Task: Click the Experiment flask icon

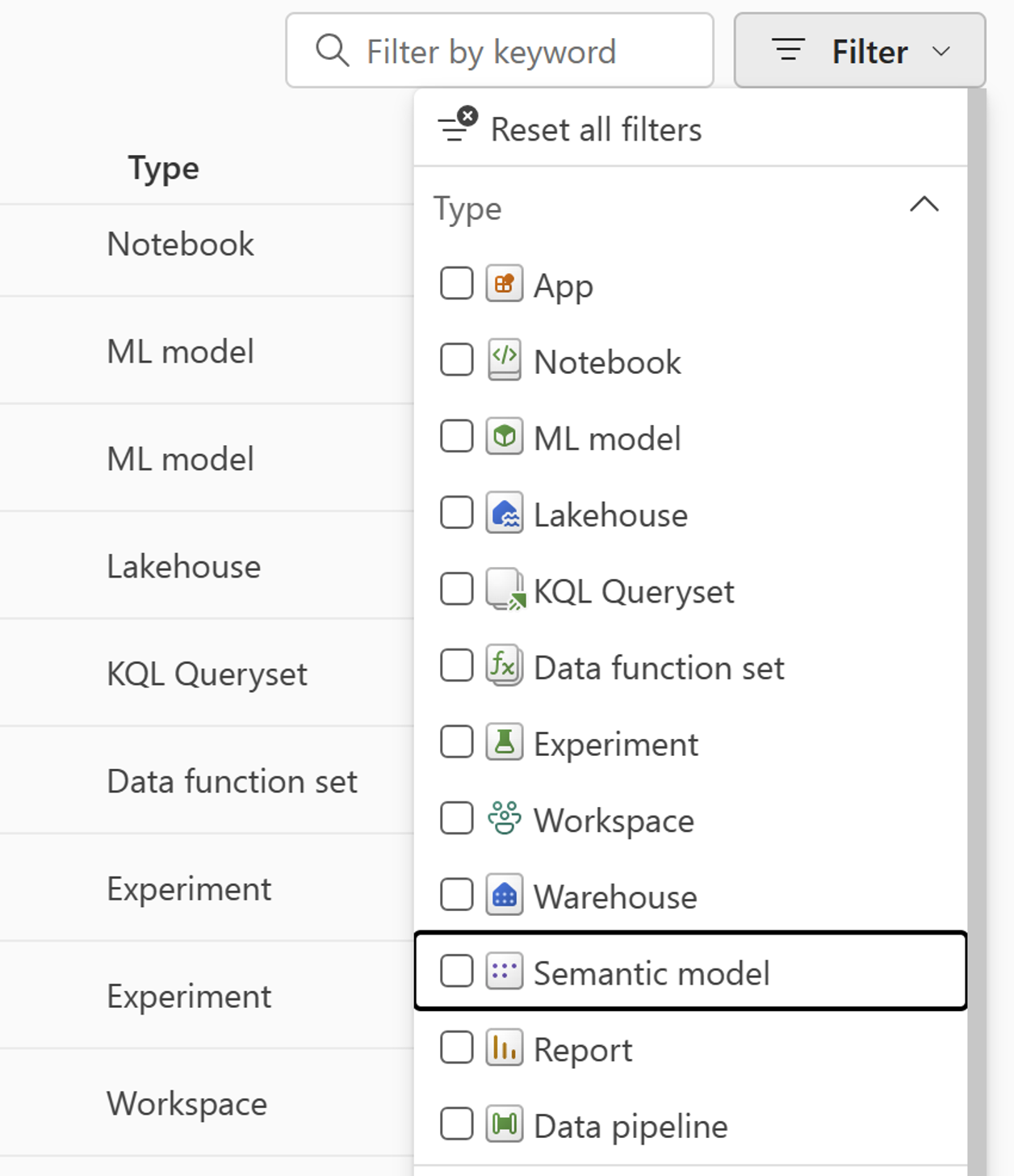Action: [505, 742]
